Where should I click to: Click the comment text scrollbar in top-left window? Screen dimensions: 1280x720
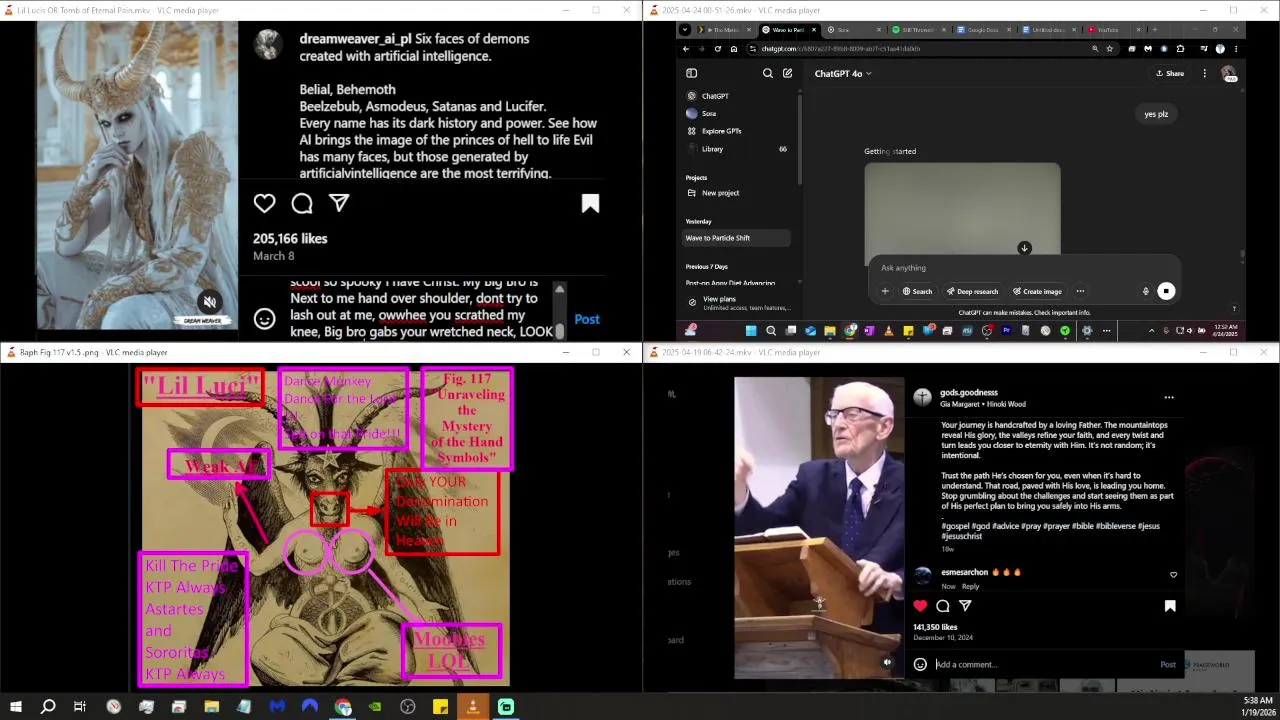coord(559,310)
